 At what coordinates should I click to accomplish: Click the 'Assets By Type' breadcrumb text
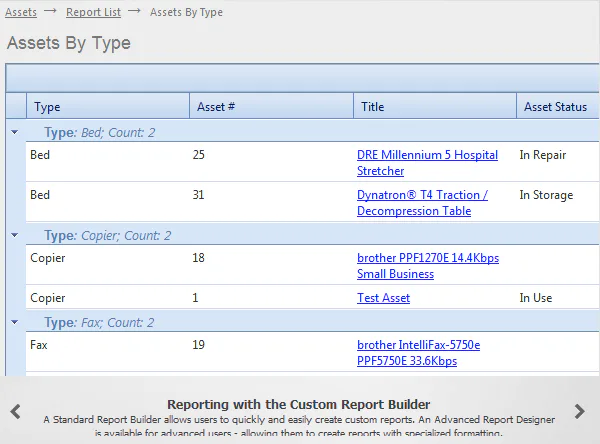tap(186, 12)
